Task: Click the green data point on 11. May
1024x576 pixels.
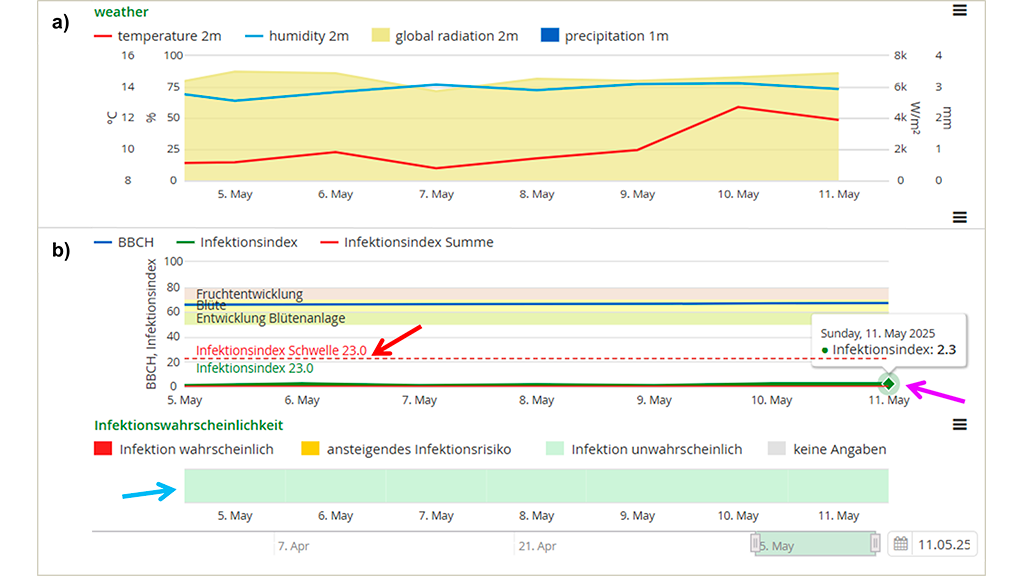Action: pos(888,384)
